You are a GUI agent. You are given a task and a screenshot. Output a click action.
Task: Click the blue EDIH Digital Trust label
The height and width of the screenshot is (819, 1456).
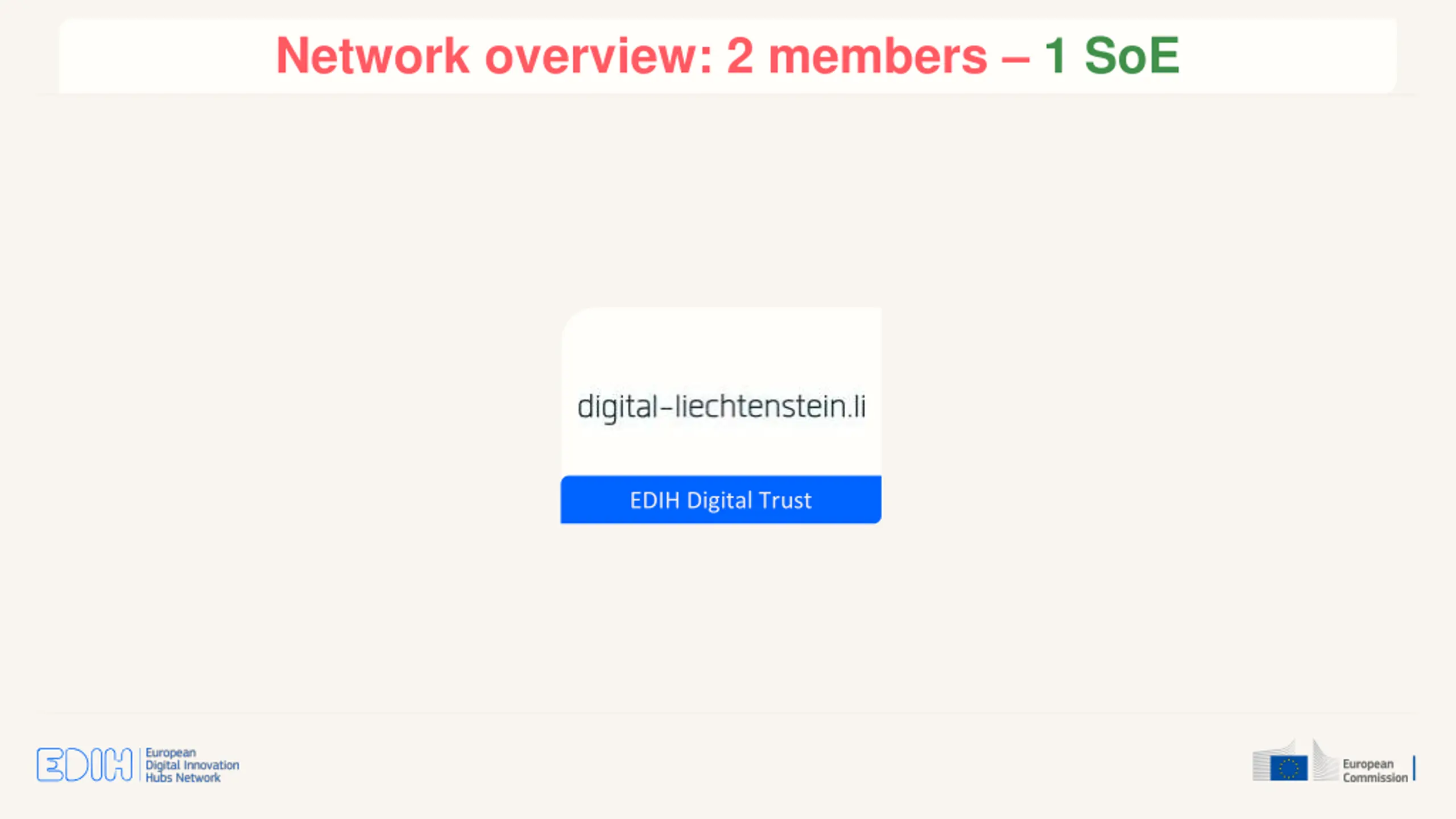coord(721,499)
